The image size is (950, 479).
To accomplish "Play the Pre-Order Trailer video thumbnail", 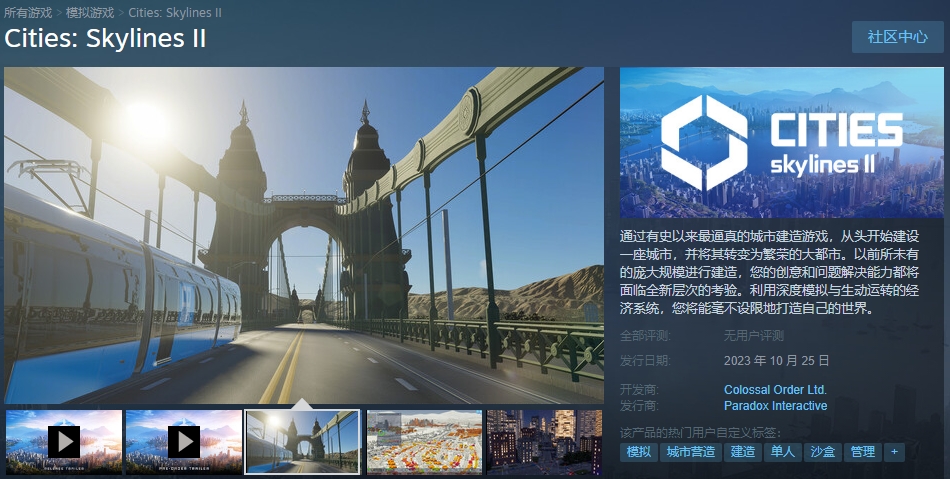I will coord(184,442).
